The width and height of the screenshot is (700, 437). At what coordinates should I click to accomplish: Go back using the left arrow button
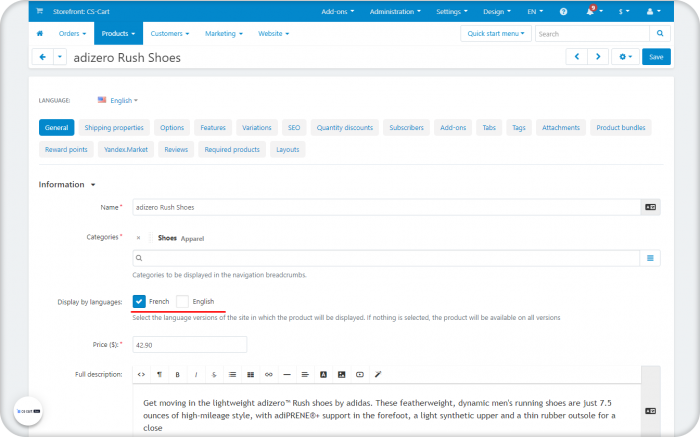[43, 57]
